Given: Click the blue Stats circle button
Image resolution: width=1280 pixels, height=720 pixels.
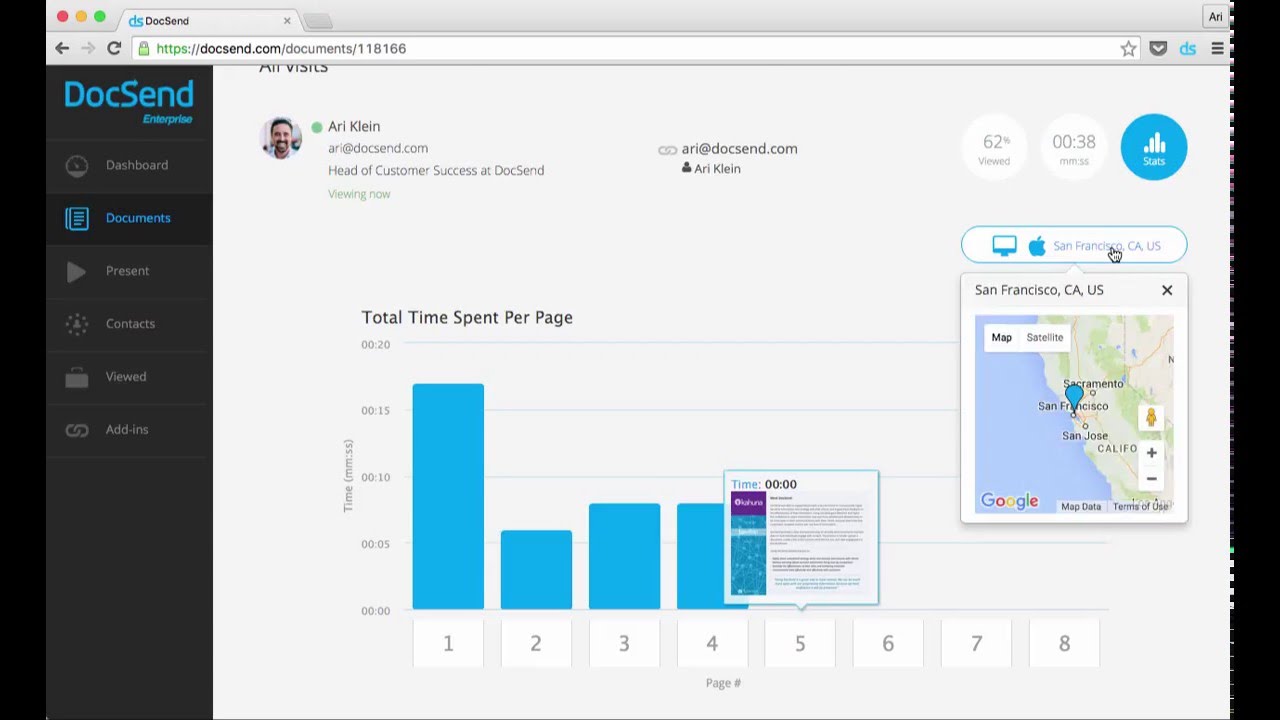Looking at the screenshot, I should click(x=1154, y=147).
